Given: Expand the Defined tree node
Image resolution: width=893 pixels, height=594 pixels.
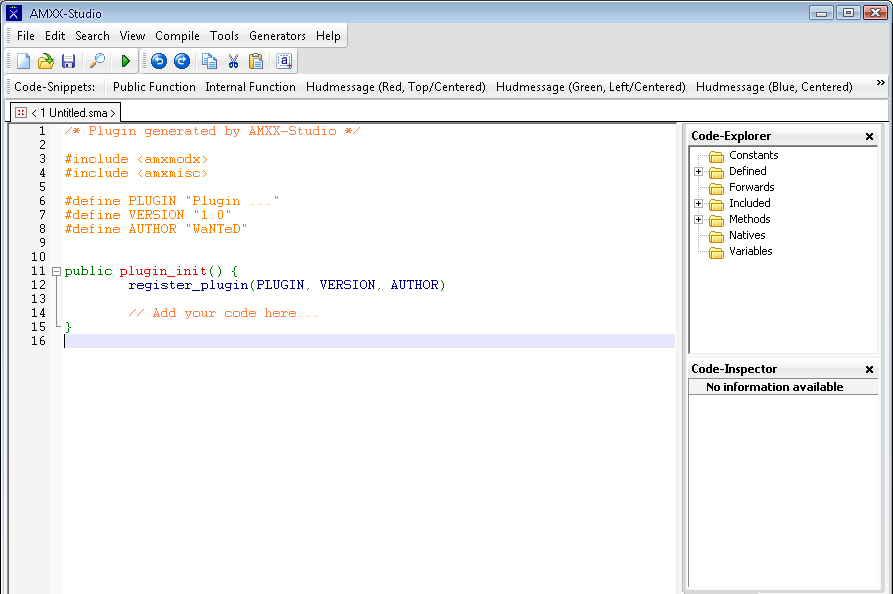Looking at the screenshot, I should pos(699,172).
